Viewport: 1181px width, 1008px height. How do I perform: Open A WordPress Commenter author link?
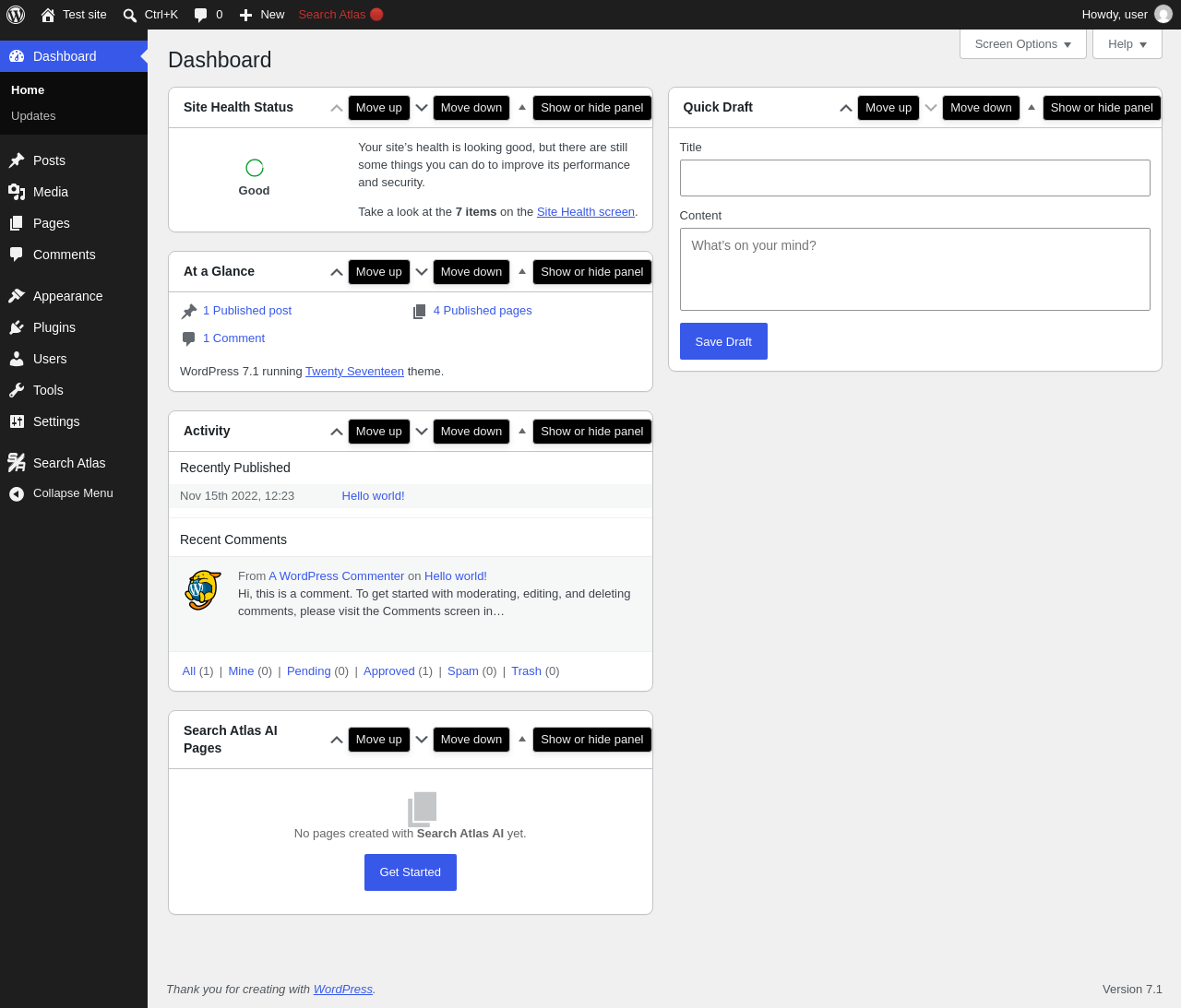click(x=337, y=576)
